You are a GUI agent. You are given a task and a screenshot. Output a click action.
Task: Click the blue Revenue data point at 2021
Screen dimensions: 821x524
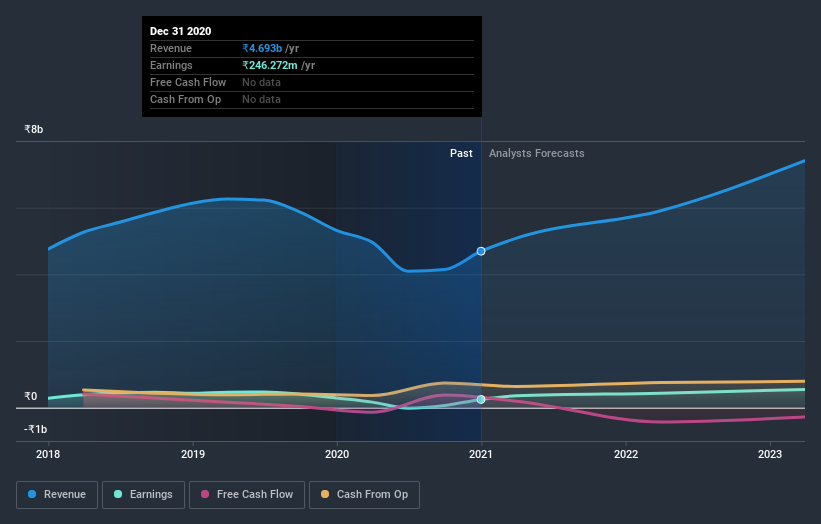[x=481, y=251]
